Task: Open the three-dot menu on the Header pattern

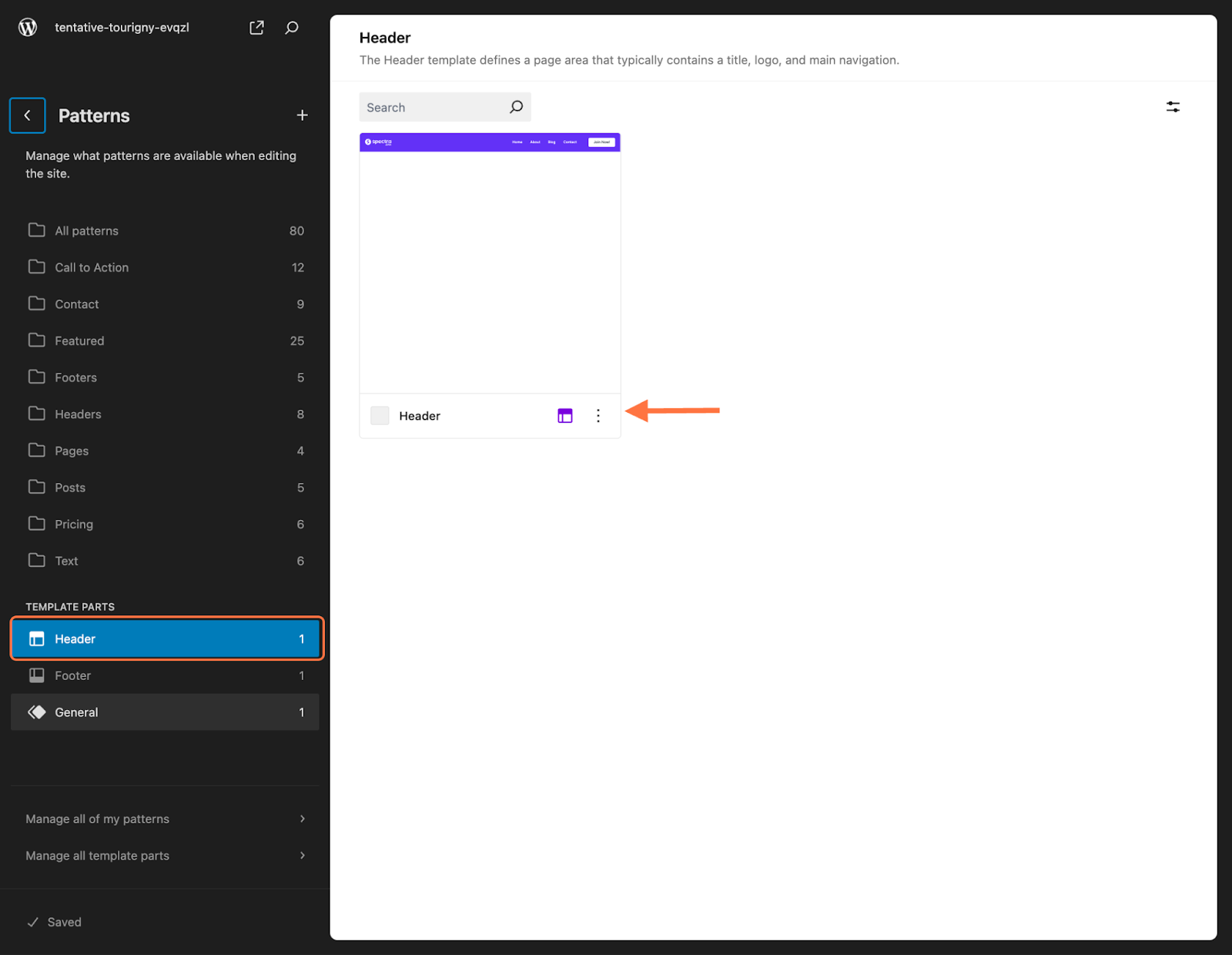Action: 598,415
